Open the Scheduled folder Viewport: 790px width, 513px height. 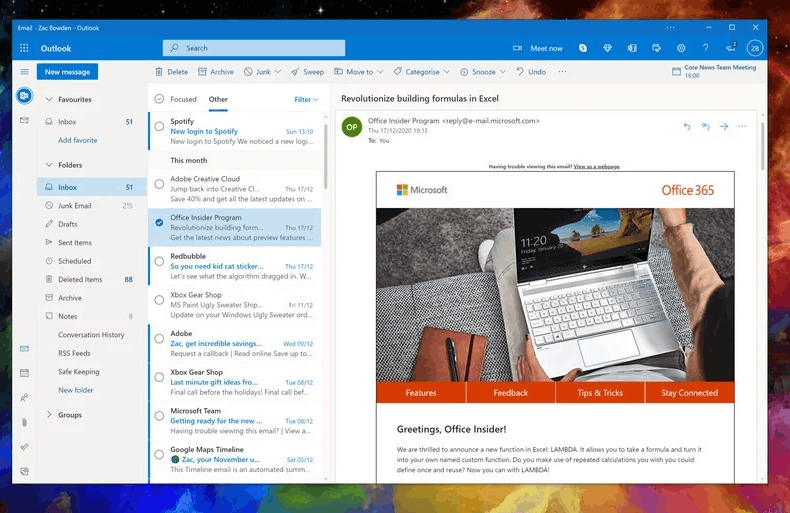[91, 261]
